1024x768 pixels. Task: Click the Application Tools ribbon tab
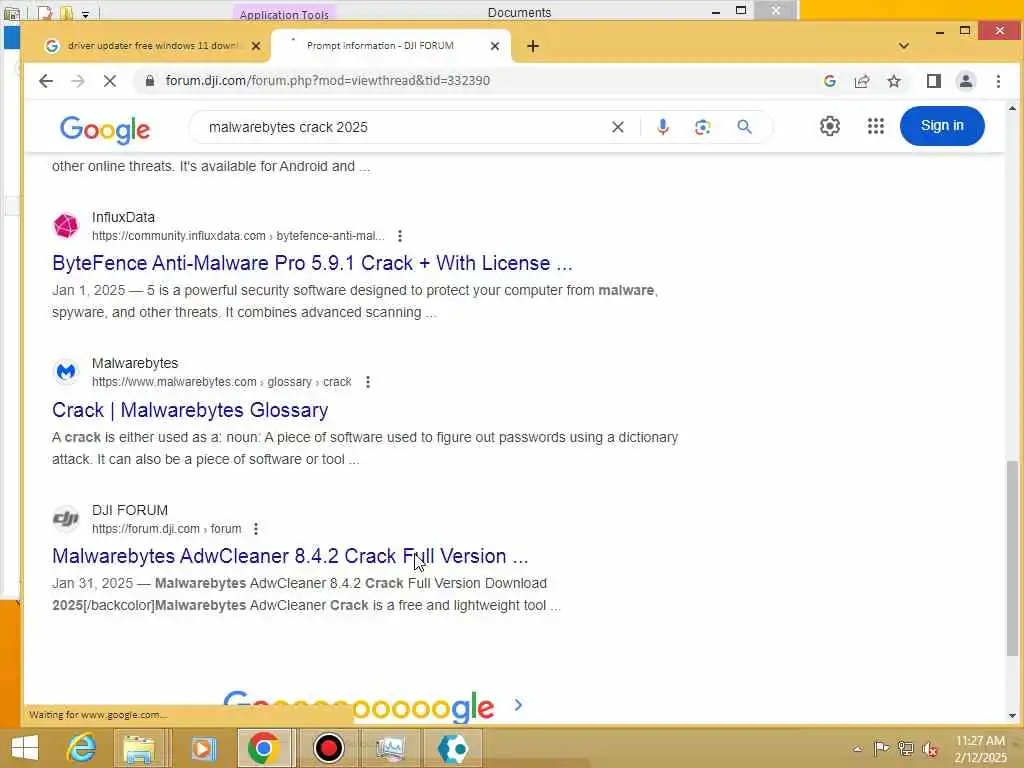click(x=284, y=14)
